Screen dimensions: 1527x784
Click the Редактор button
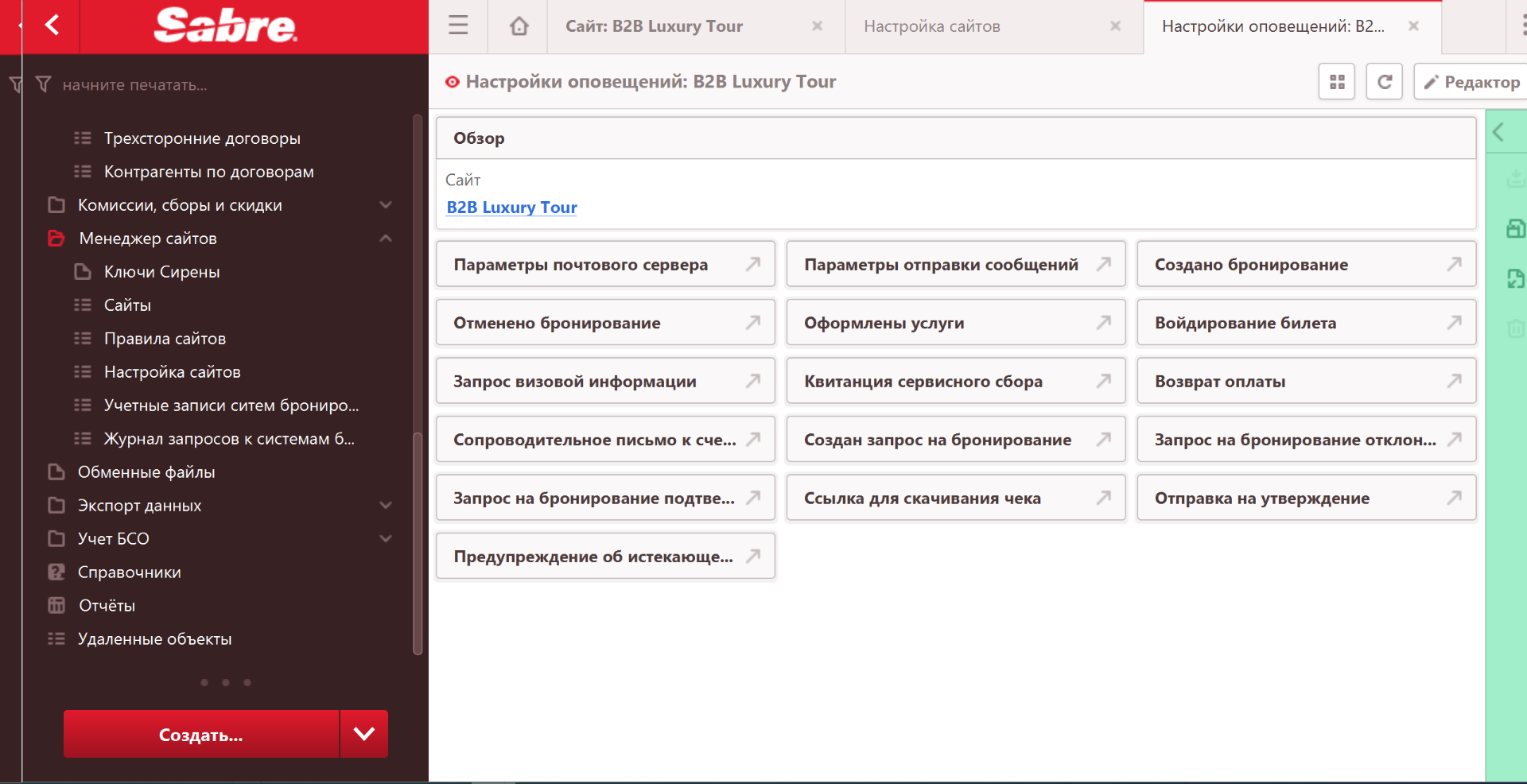tap(1472, 82)
